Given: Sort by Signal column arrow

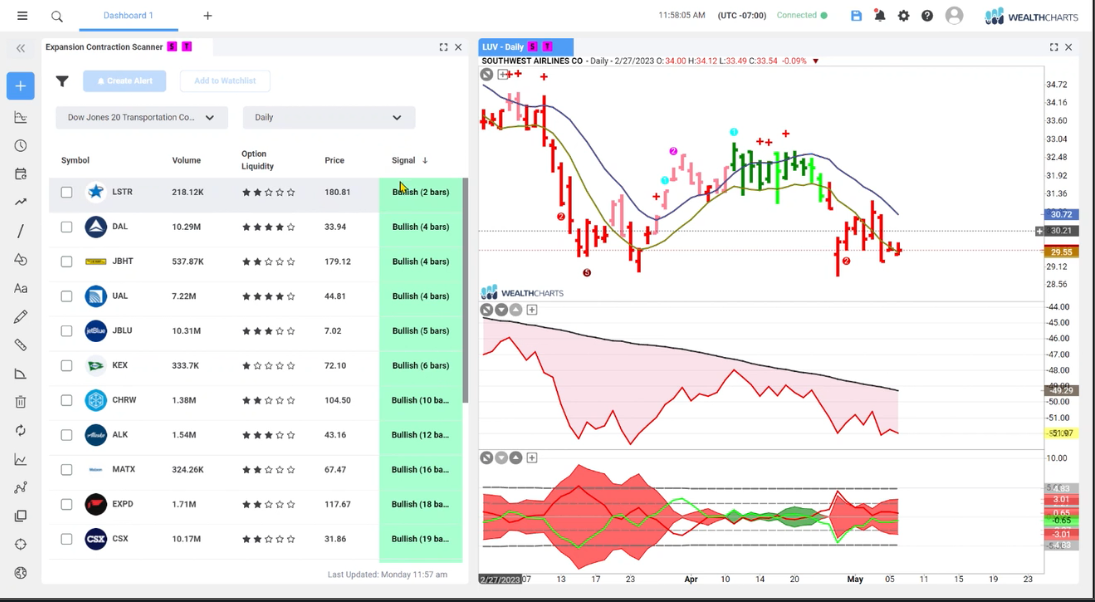Looking at the screenshot, I should (x=425, y=161).
